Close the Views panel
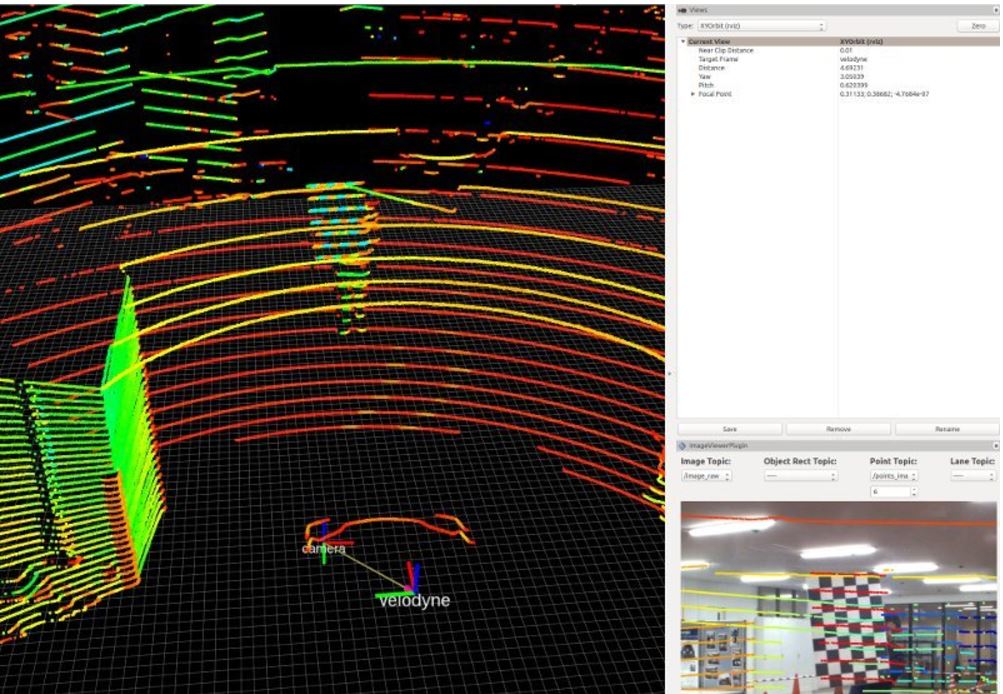Screen dimensions: 1003x694 [x=995, y=10]
